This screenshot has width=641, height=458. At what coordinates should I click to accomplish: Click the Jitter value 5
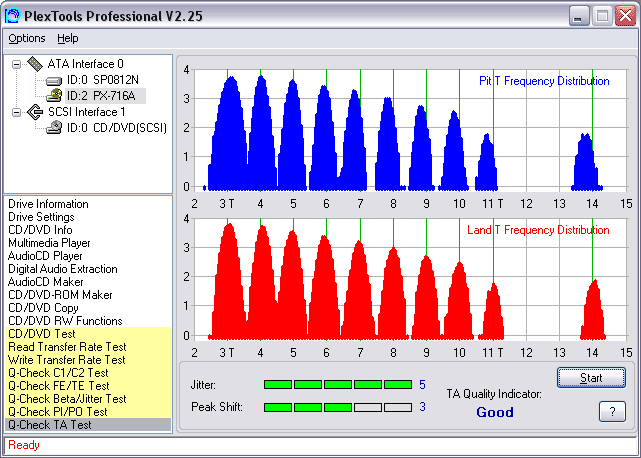click(422, 384)
